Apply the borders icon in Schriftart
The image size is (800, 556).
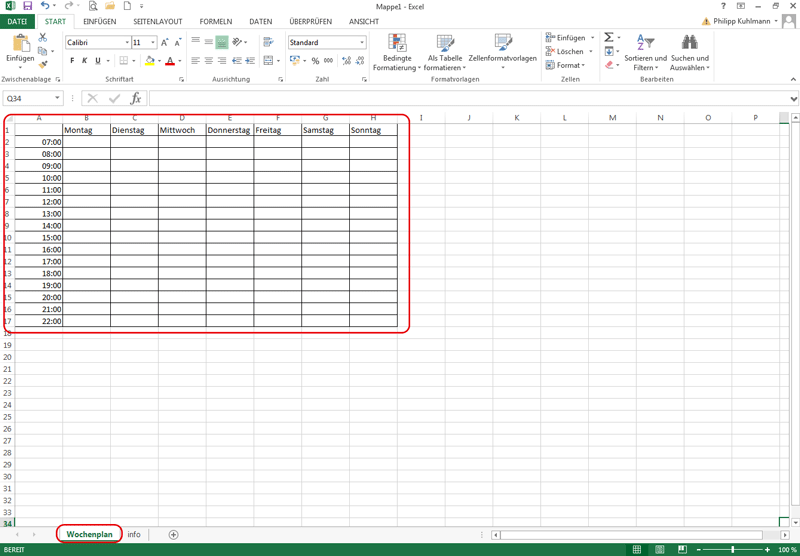pyautogui.click(x=123, y=61)
